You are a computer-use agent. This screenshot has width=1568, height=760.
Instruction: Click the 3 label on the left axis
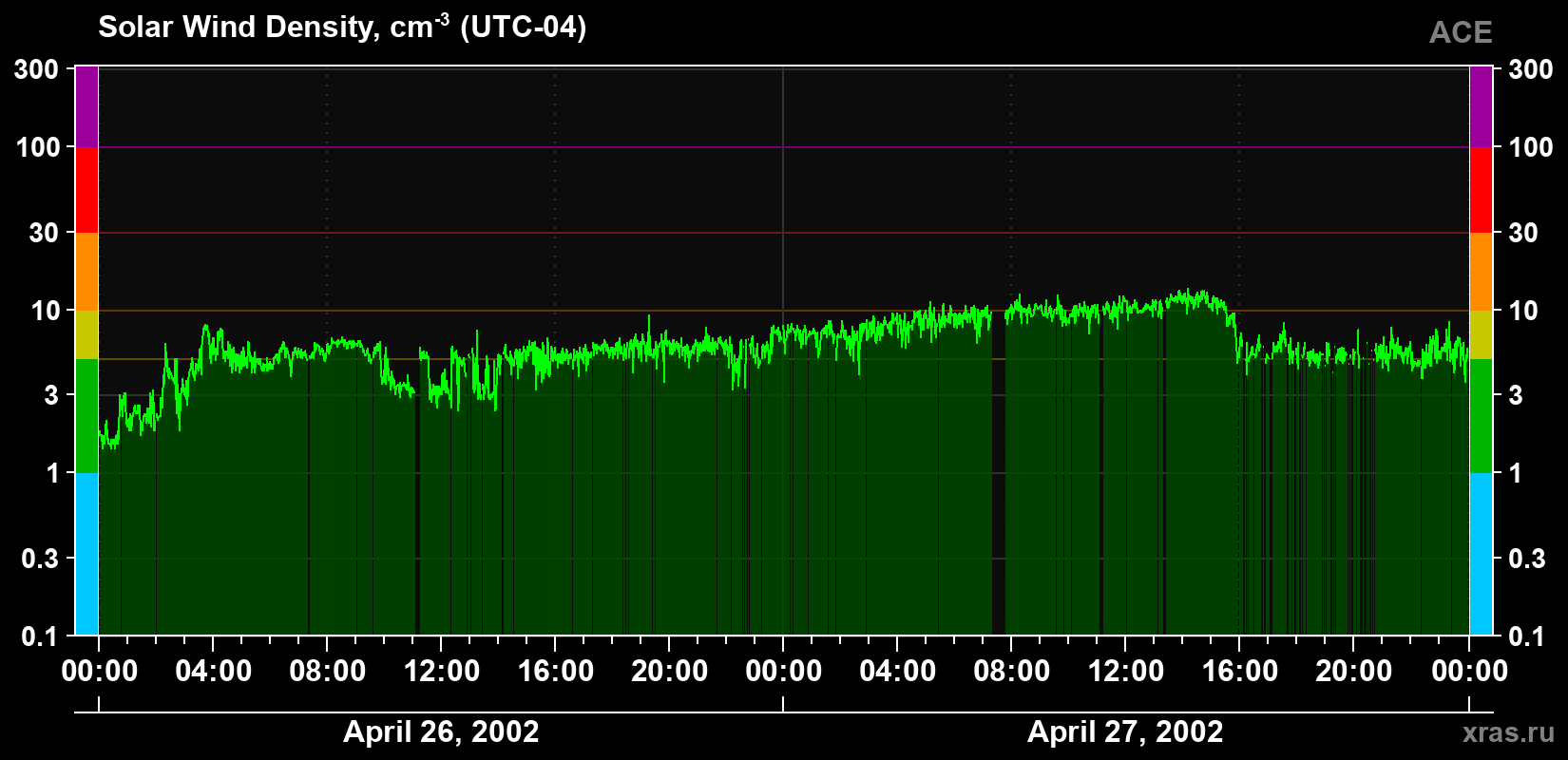[52, 395]
